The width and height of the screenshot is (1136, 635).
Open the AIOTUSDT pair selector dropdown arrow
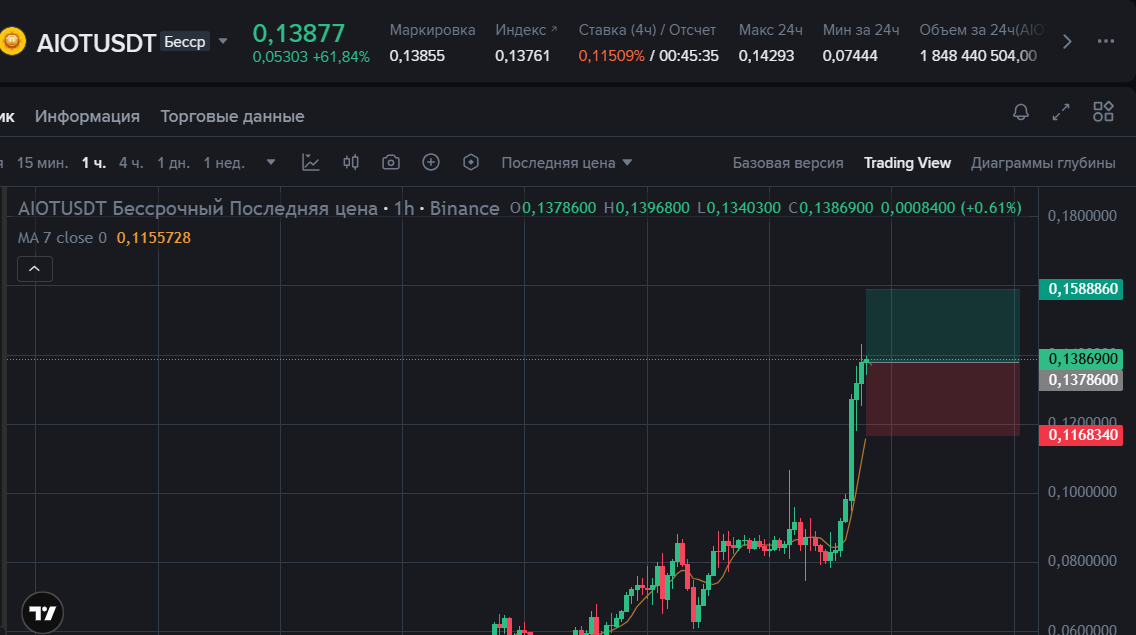coord(223,41)
